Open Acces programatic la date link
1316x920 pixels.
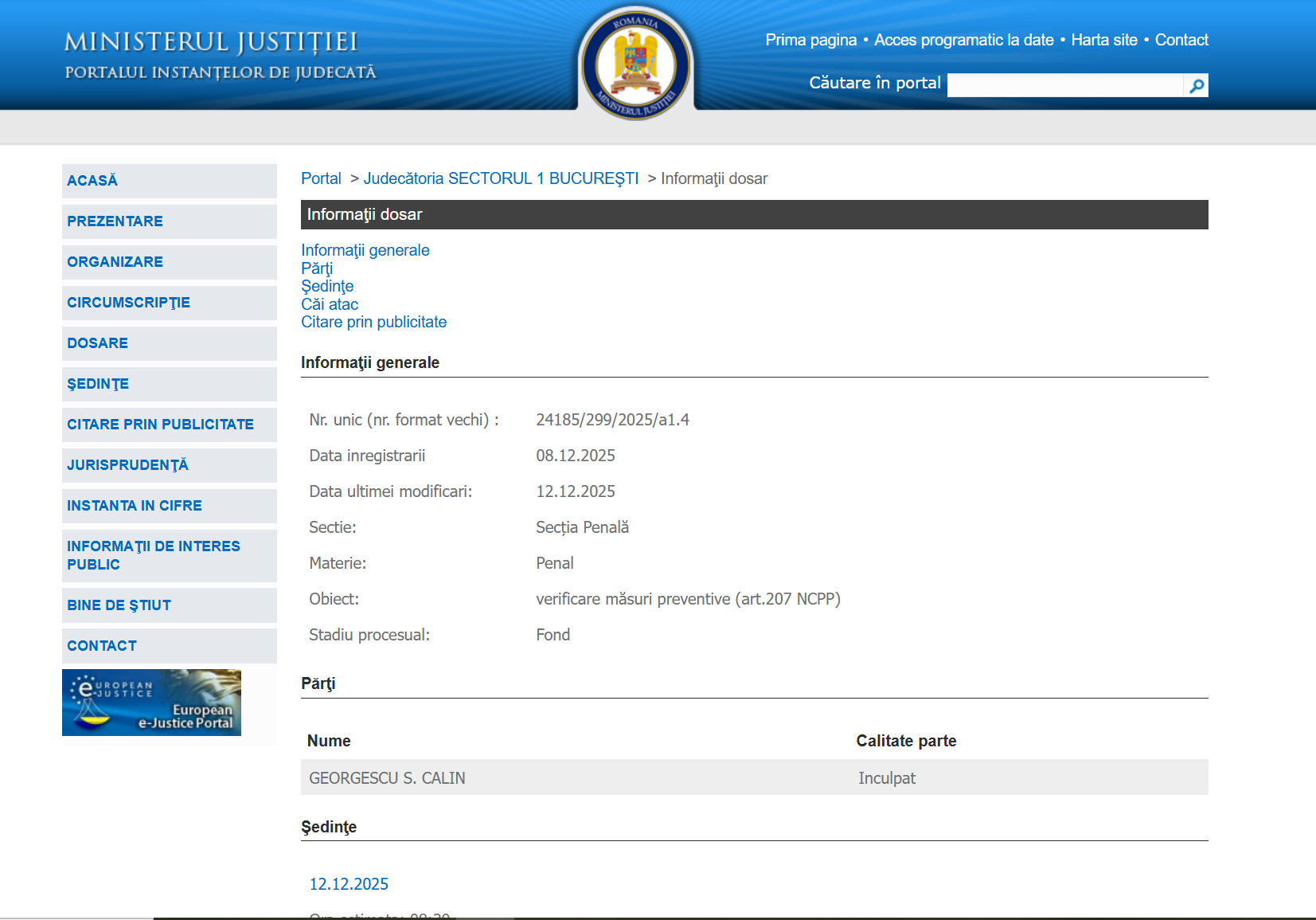(963, 40)
